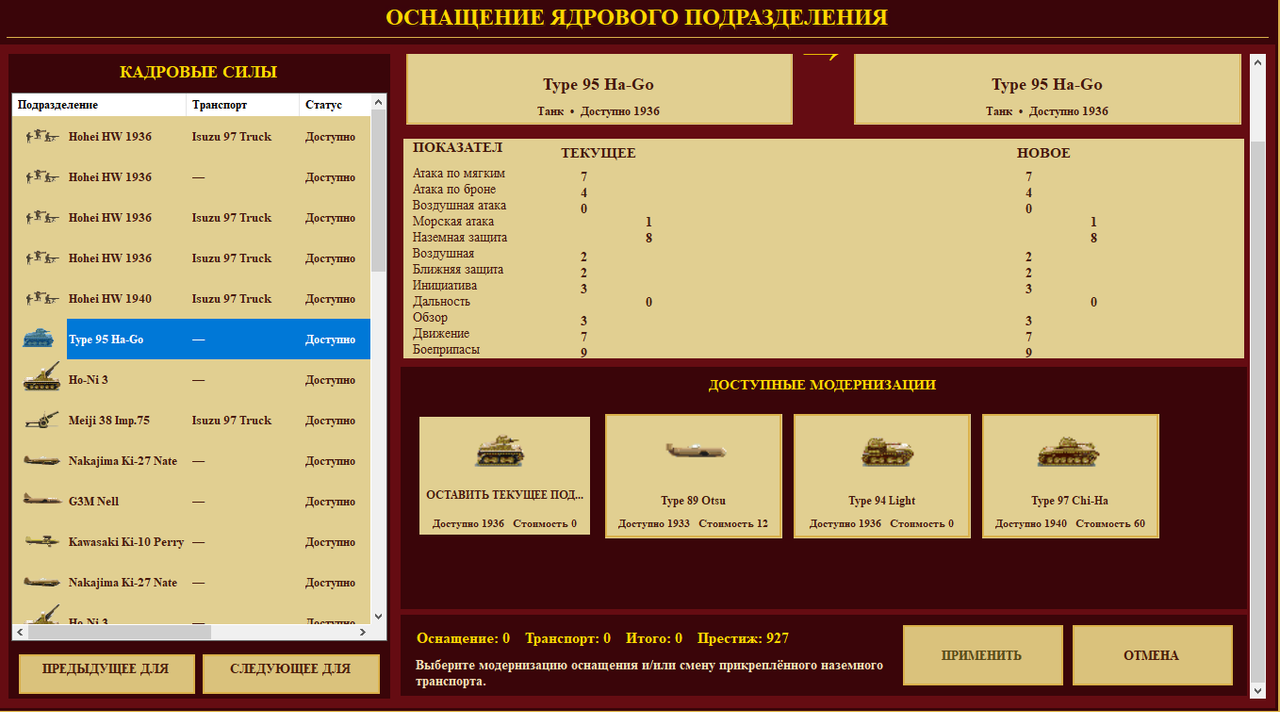This screenshot has width=1280, height=712.
Task: Click the G3M Nell bomber icon
Action: click(x=40, y=501)
